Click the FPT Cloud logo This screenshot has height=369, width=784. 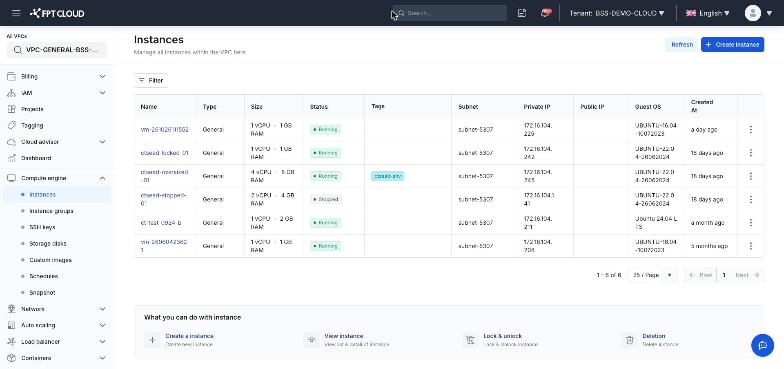[x=58, y=13]
